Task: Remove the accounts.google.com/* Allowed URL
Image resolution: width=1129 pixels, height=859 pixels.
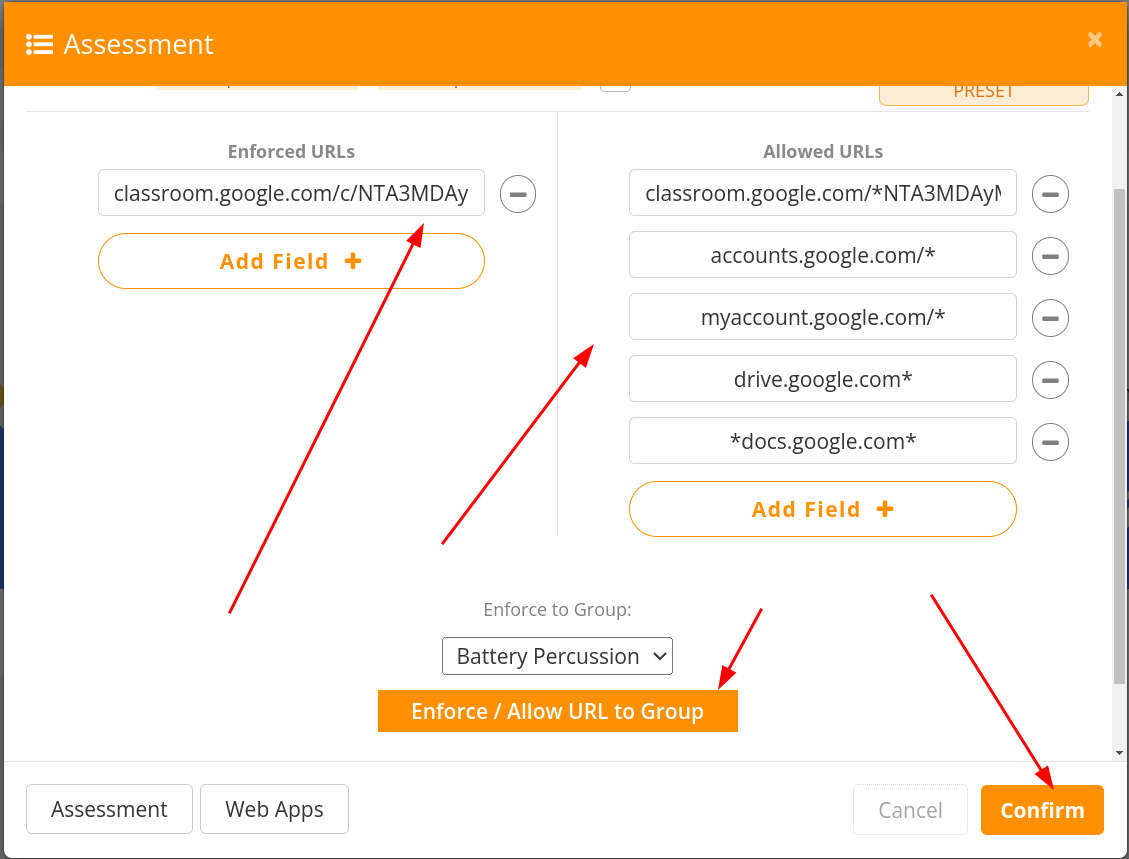Action: [1050, 256]
